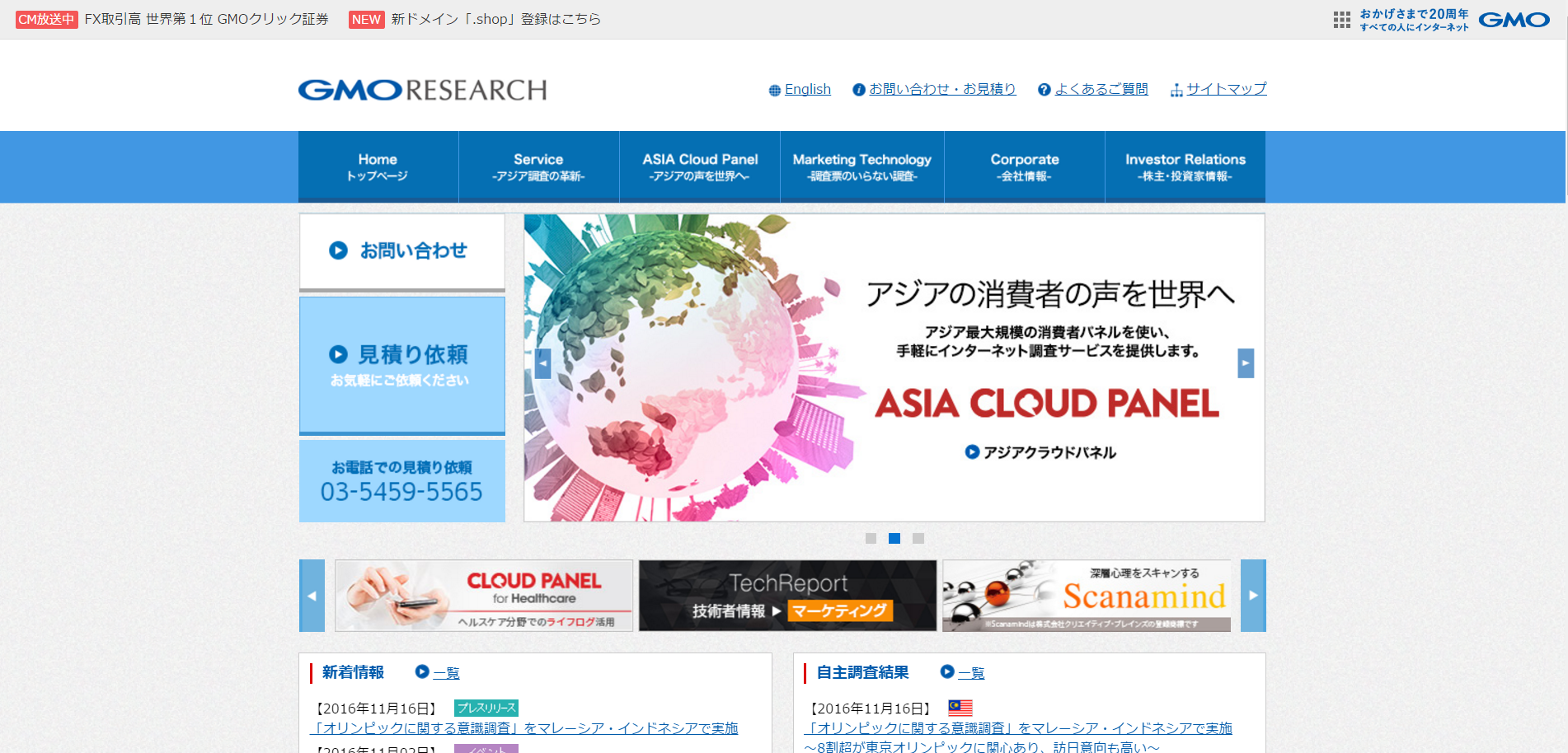Go to next slide in main banner
The width and height of the screenshot is (1568, 753).
click(1246, 363)
